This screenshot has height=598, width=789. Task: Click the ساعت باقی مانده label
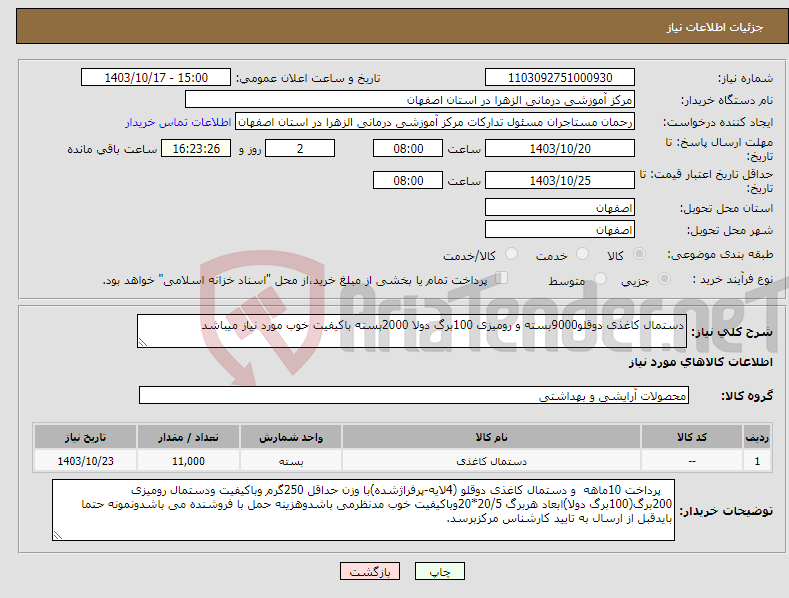point(112,149)
